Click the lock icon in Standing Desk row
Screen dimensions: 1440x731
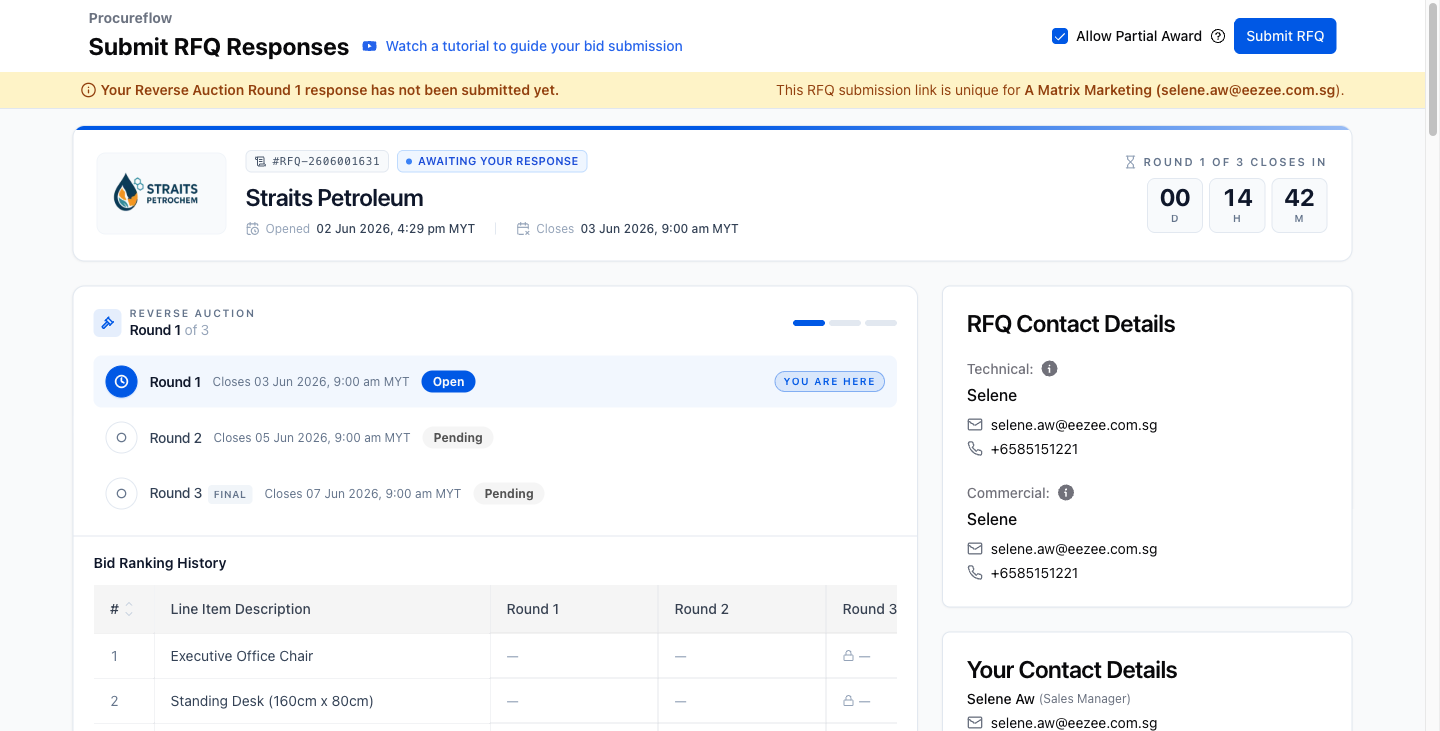tap(848, 701)
